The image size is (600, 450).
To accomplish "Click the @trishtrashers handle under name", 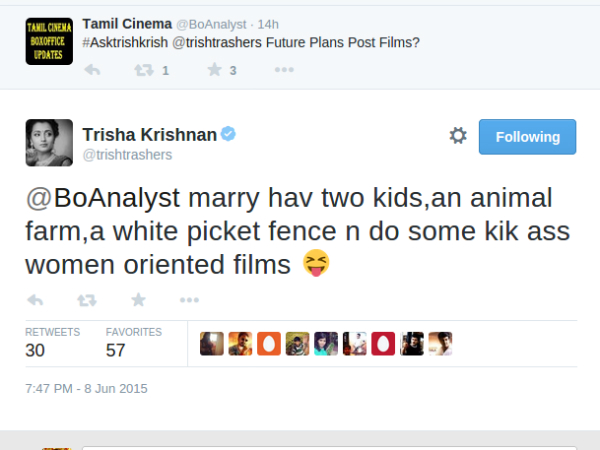I will click(x=127, y=155).
